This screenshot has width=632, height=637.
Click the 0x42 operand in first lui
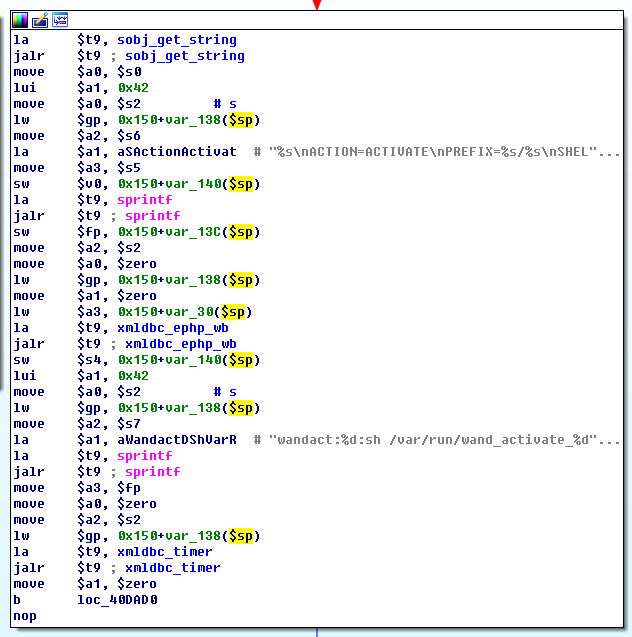pyautogui.click(x=132, y=88)
